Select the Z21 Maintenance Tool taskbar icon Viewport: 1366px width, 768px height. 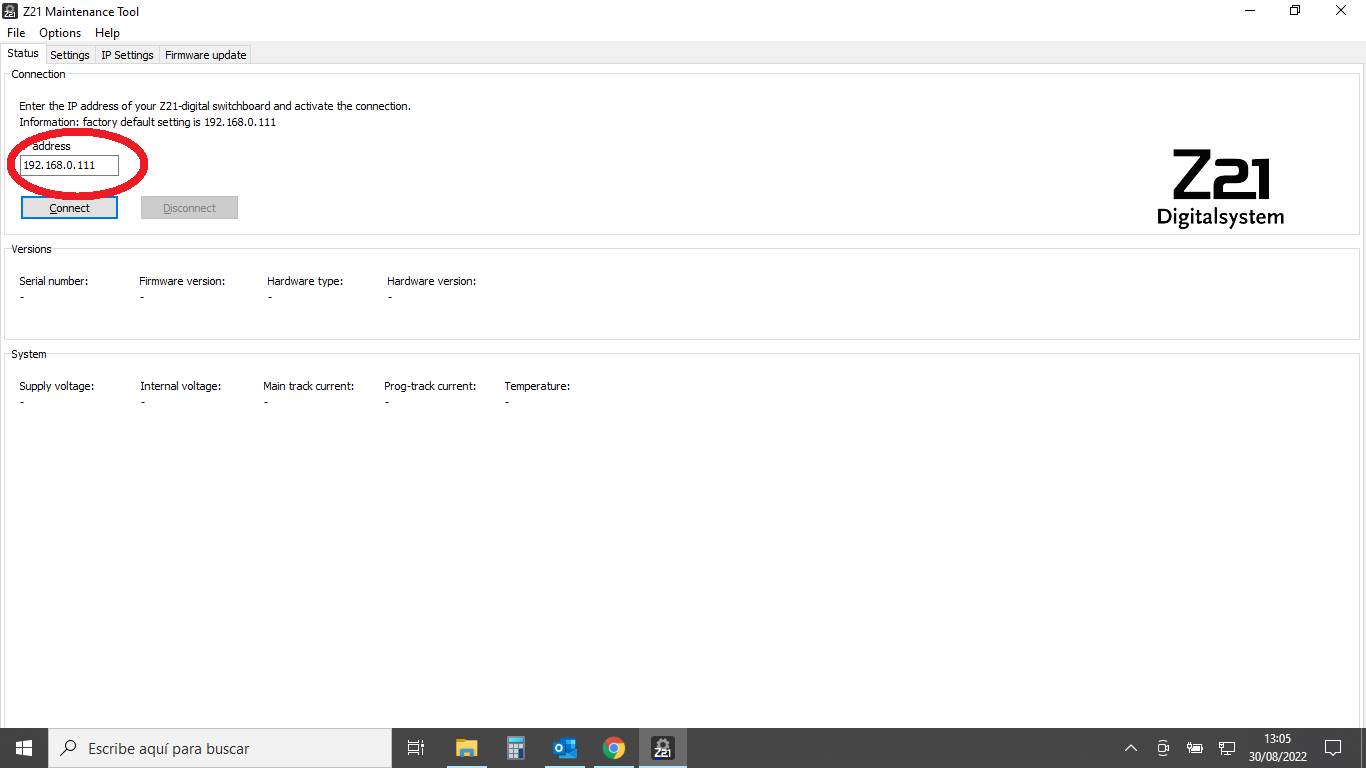point(663,748)
